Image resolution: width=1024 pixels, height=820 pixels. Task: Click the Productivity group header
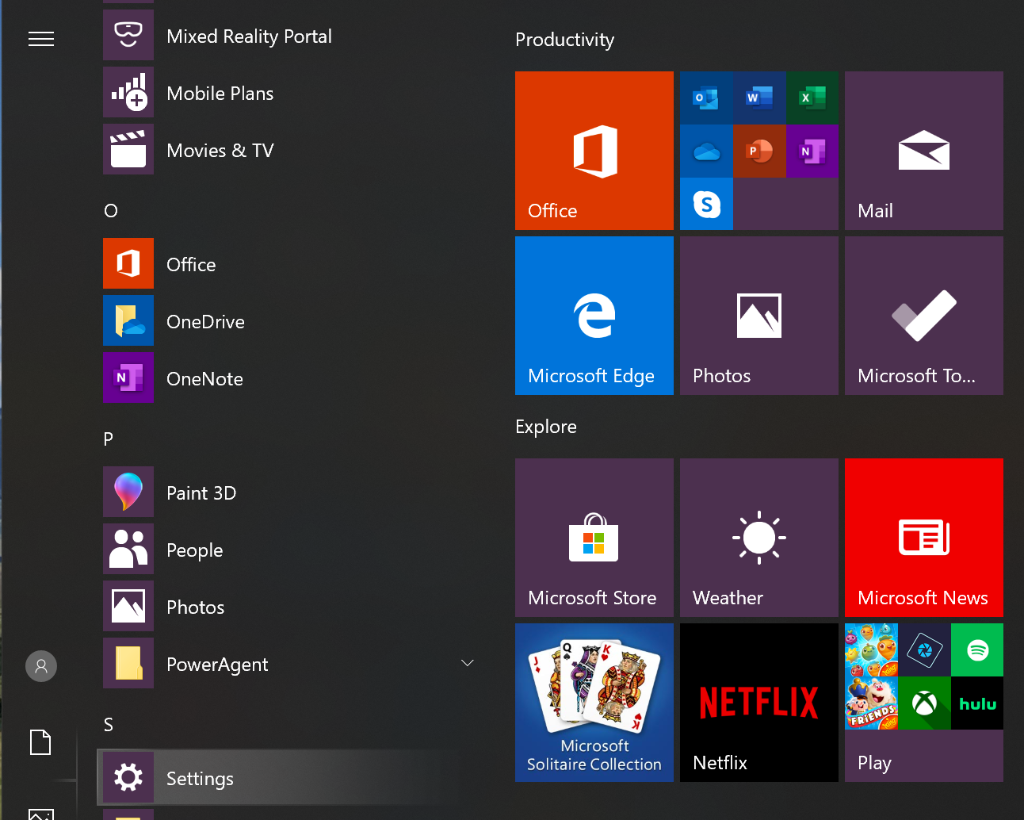565,40
